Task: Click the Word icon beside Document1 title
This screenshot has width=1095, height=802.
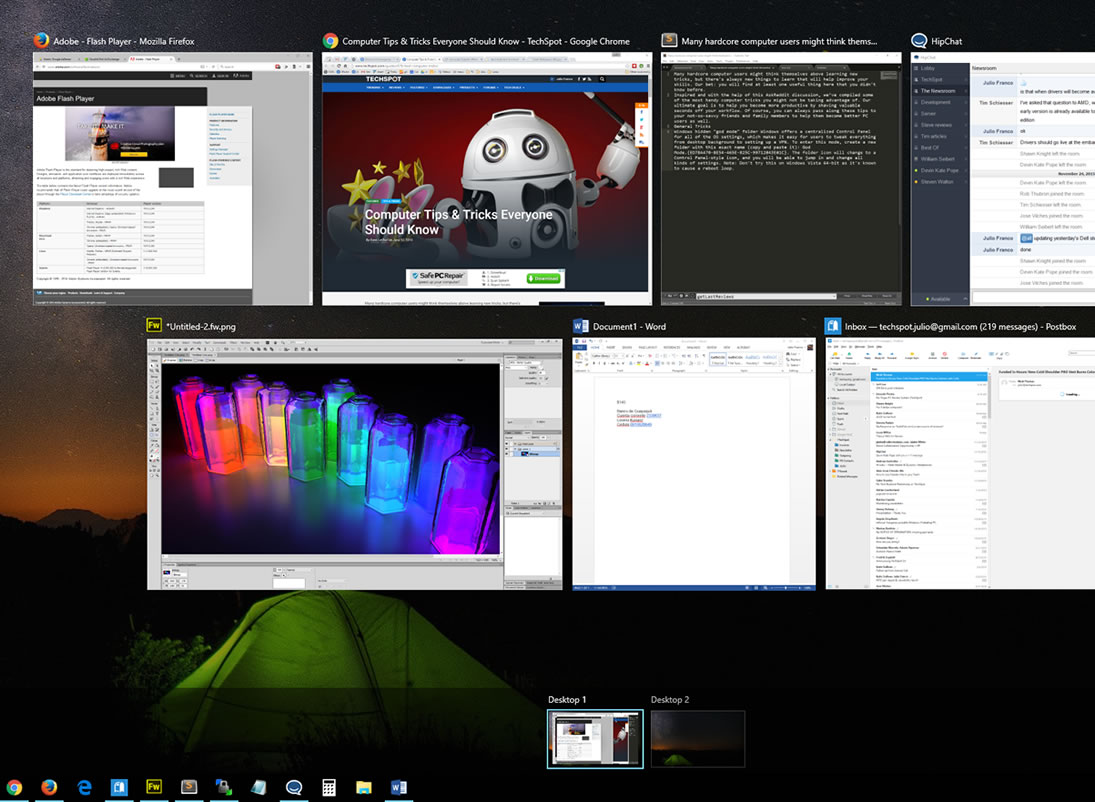Action: [x=580, y=326]
